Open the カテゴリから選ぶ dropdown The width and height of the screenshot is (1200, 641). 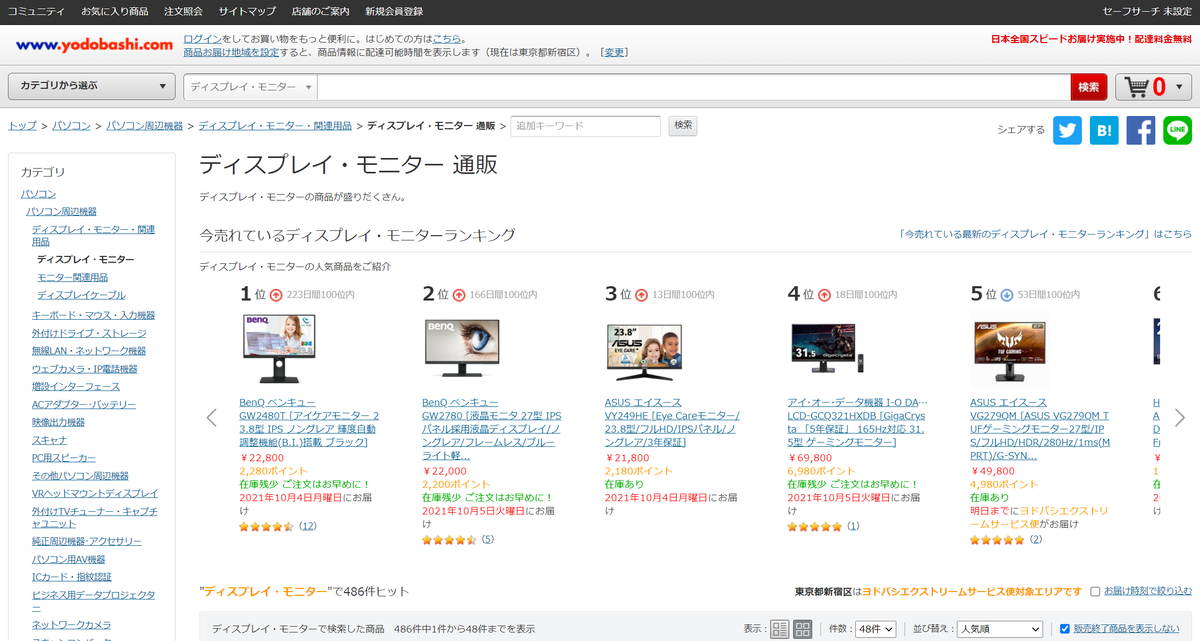[92, 86]
